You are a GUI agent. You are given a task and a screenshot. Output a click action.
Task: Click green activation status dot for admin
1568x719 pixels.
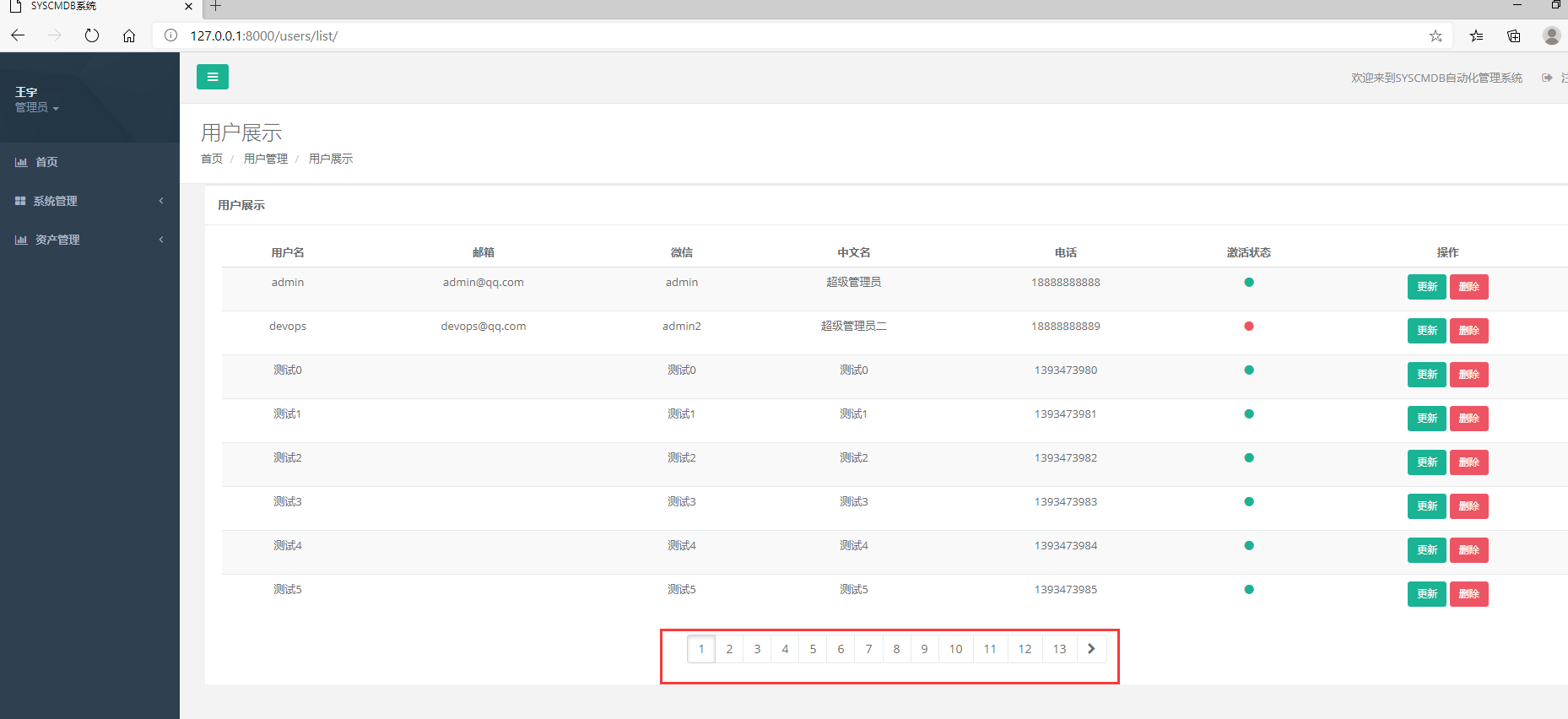point(1249,283)
